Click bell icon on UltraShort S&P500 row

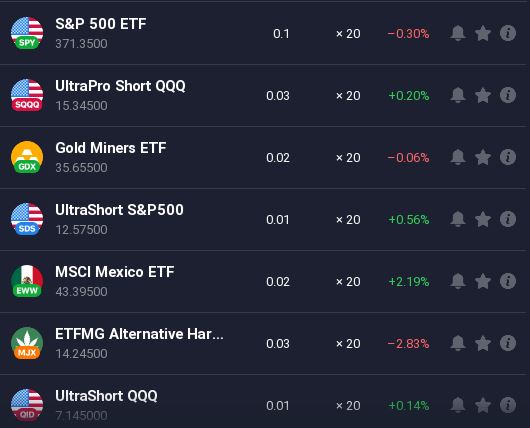tap(458, 219)
